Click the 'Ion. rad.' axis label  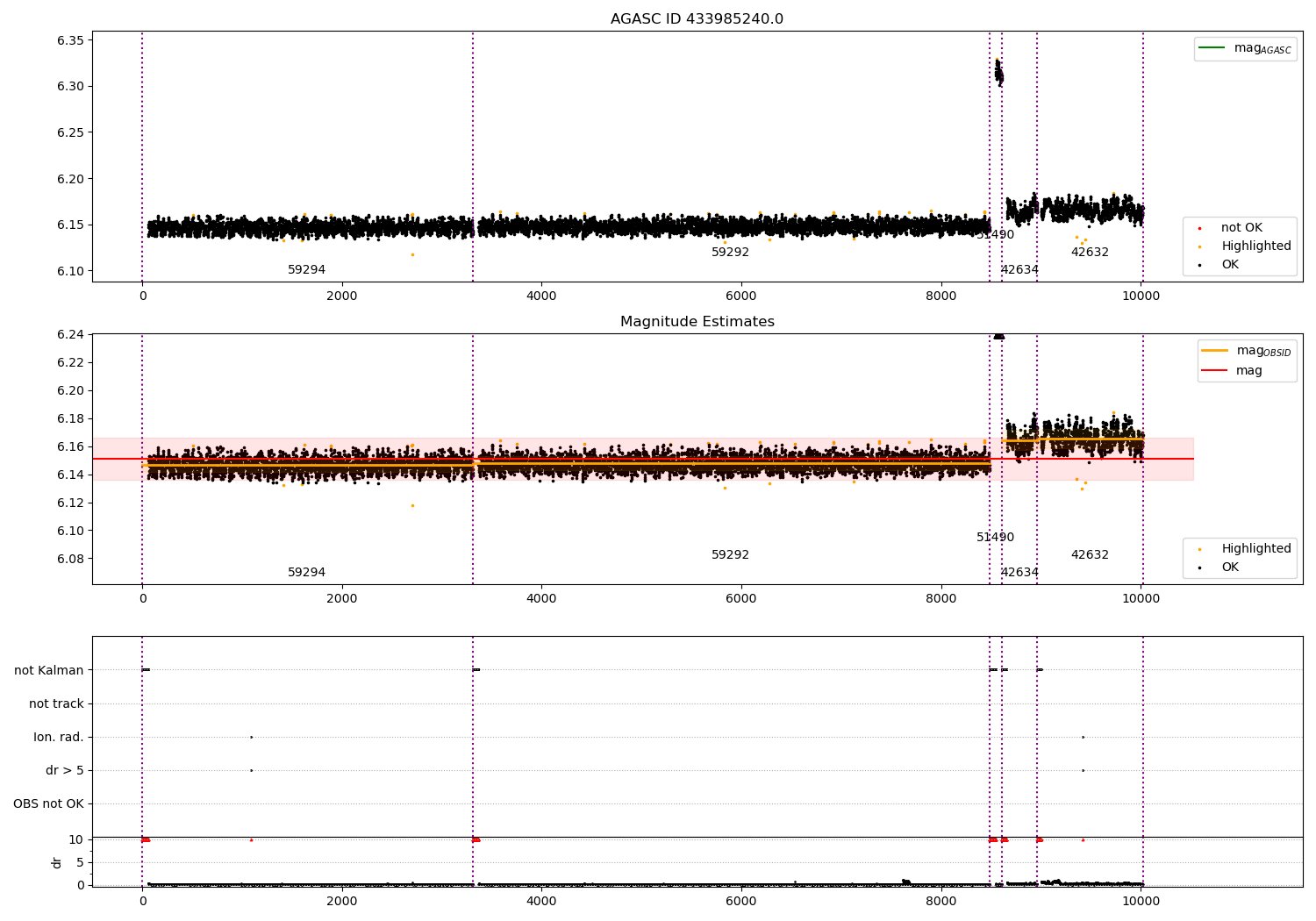pyautogui.click(x=59, y=738)
